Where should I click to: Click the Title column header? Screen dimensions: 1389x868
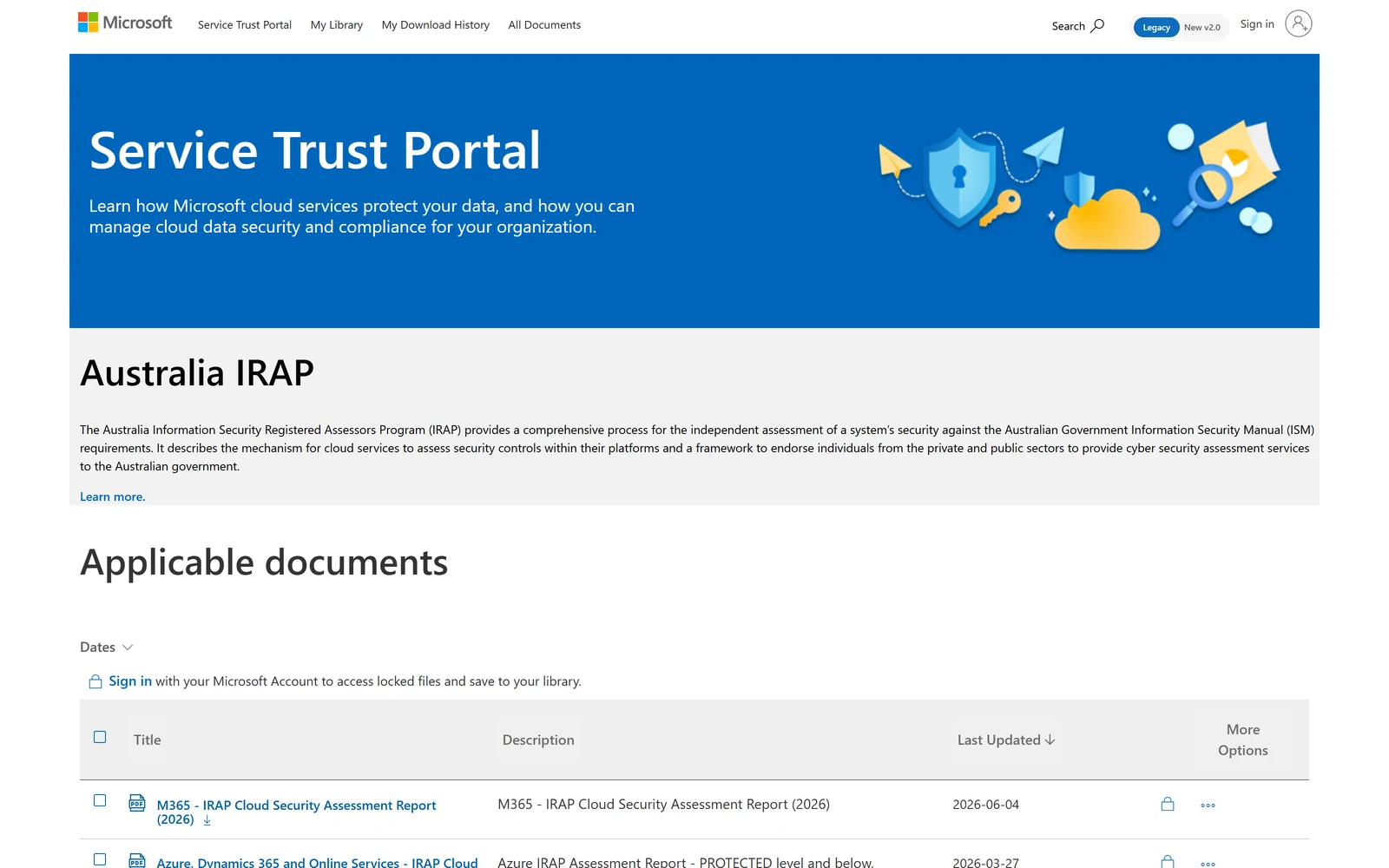point(148,740)
